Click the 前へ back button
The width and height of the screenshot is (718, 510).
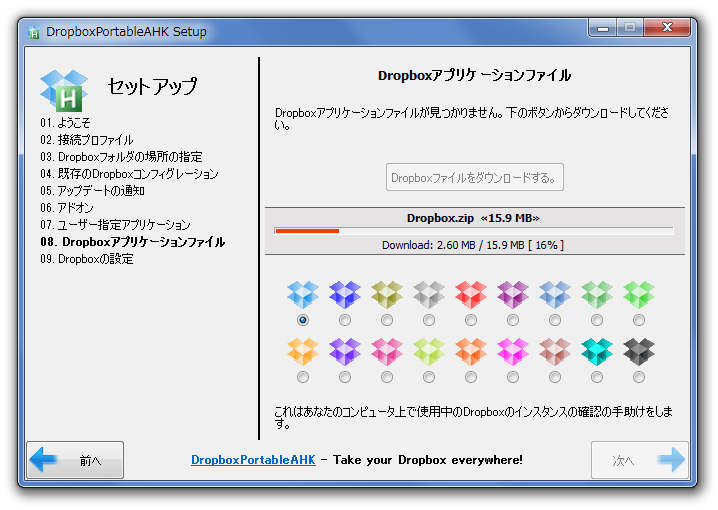click(x=75, y=460)
